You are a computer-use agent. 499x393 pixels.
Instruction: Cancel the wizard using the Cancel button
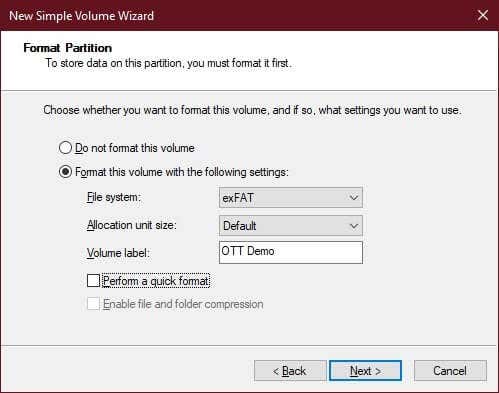(450, 371)
